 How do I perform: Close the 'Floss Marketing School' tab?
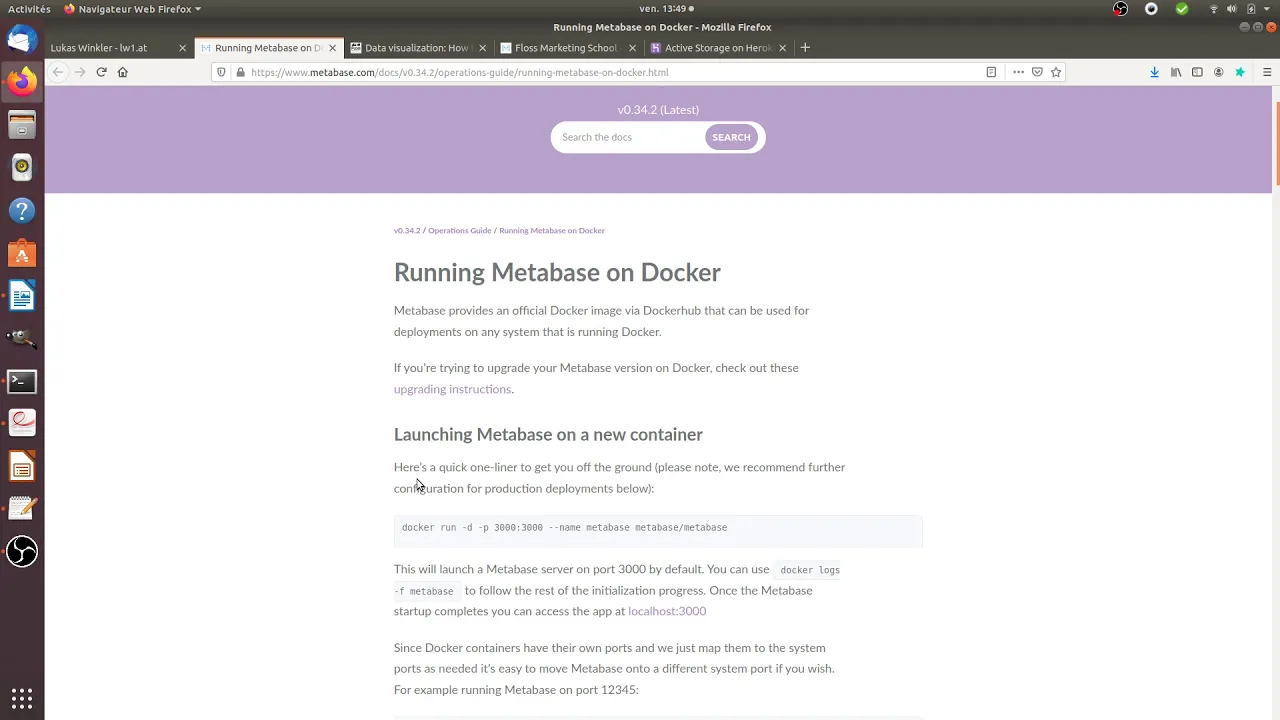pos(633,48)
